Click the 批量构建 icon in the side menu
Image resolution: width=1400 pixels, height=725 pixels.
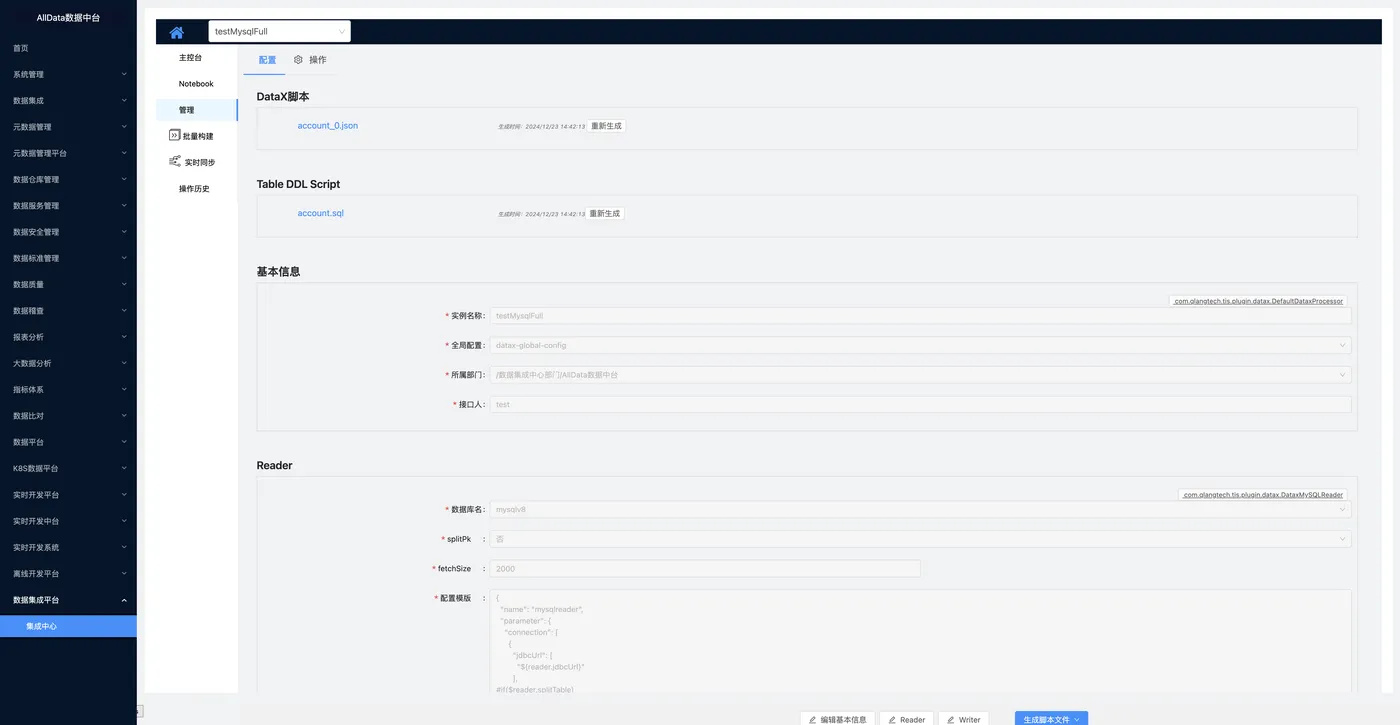pos(174,135)
